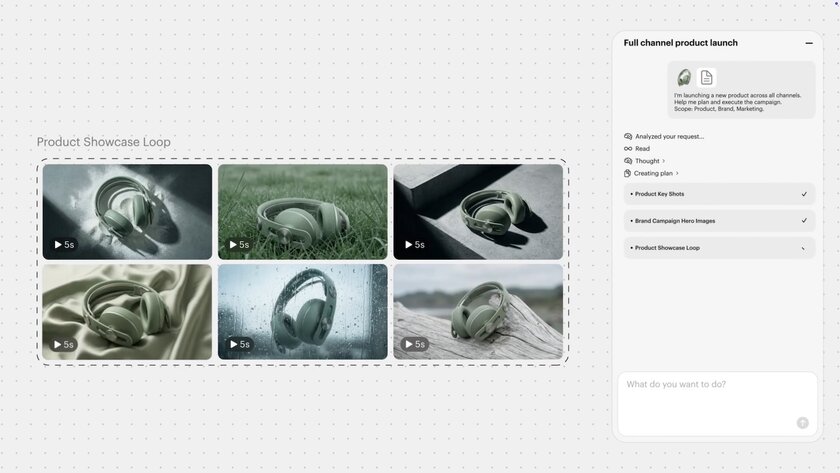
Task: Select the top-left chalk dust headphones clip
Action: click(127, 211)
